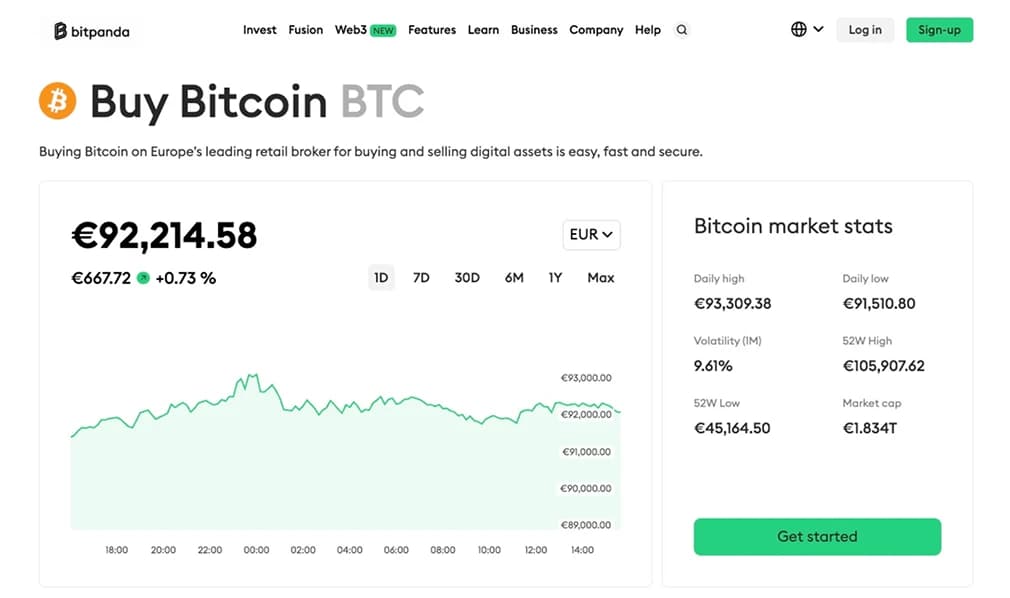Open the Help menu

coord(648,30)
